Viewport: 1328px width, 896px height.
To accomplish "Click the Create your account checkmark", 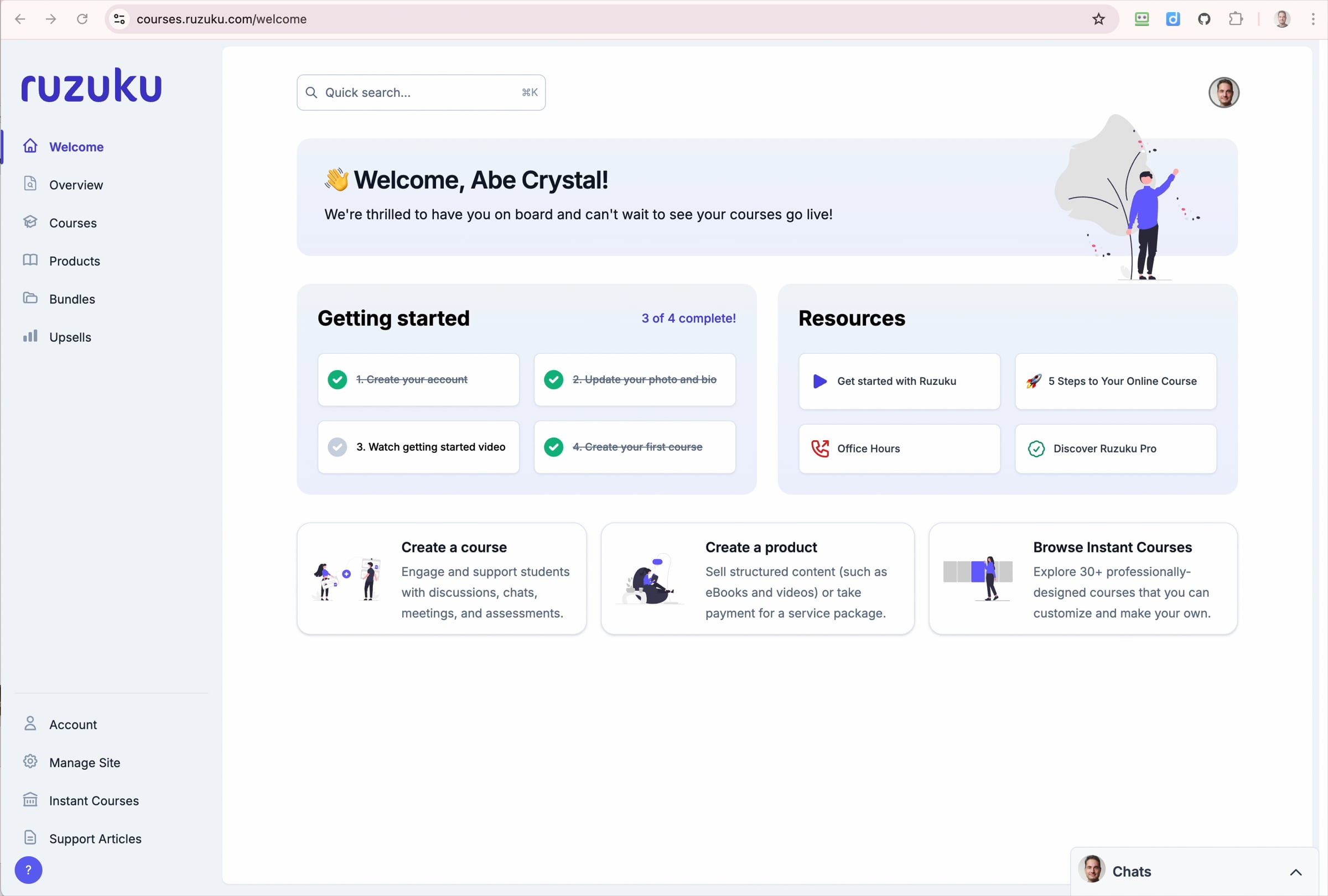I will [337, 379].
